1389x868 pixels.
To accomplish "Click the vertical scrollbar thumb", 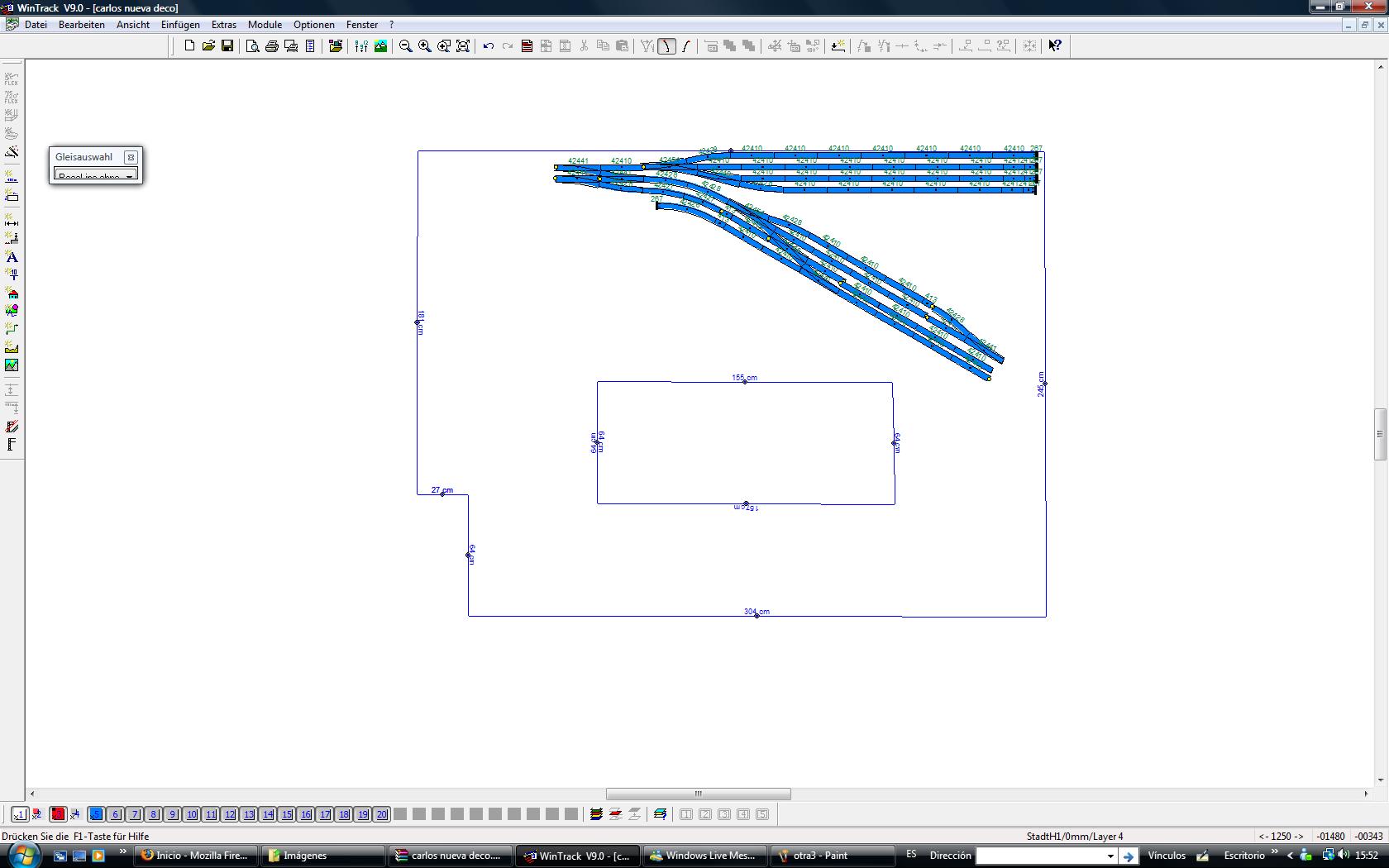I will click(x=1380, y=434).
